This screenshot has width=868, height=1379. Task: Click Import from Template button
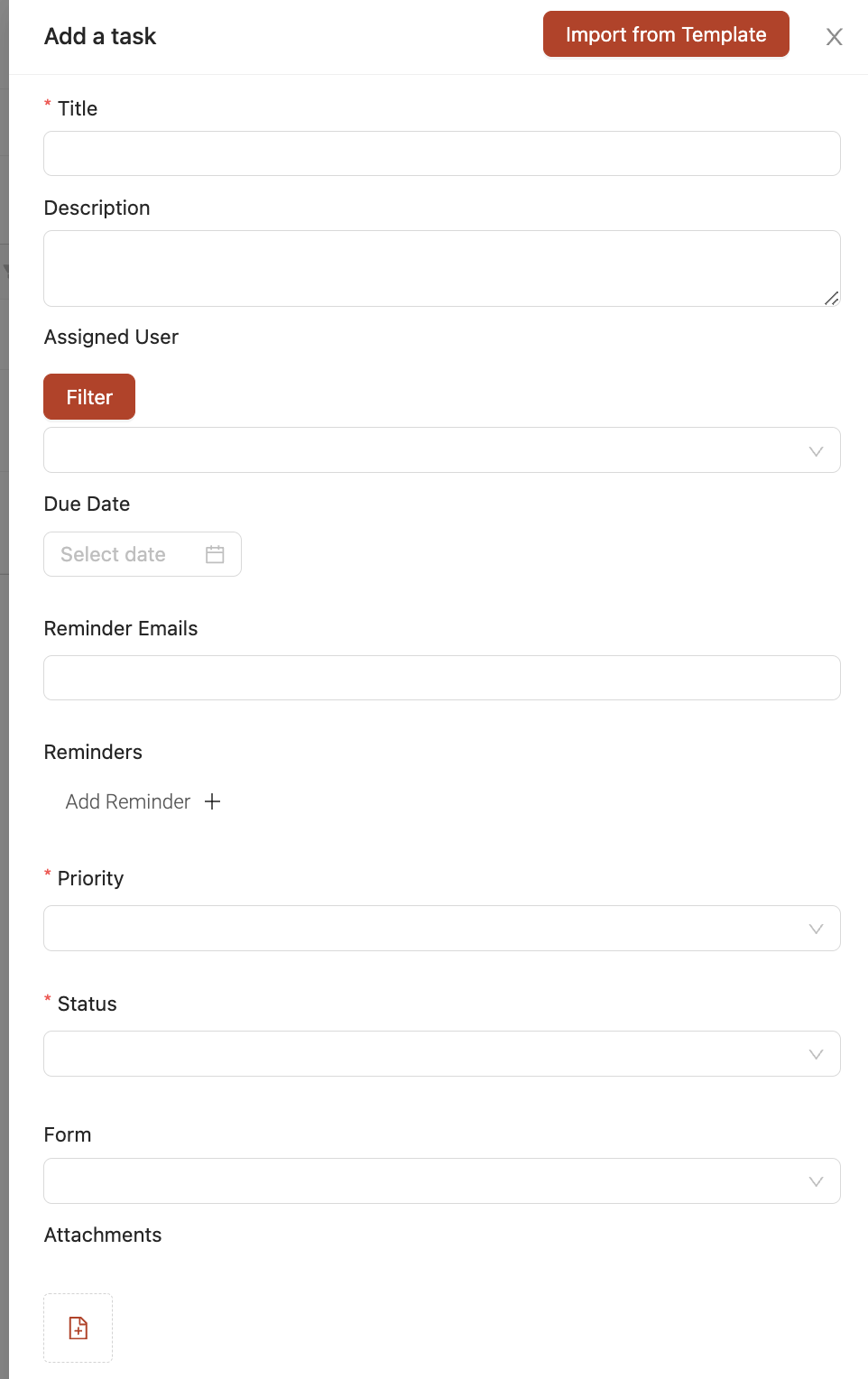click(666, 34)
